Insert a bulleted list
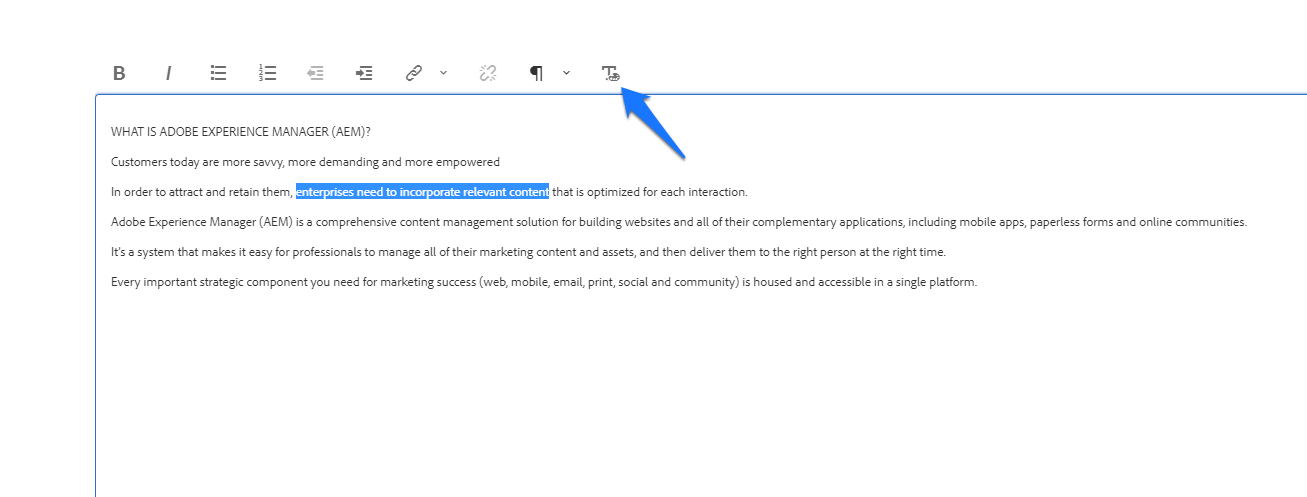1307x497 pixels. 218,73
